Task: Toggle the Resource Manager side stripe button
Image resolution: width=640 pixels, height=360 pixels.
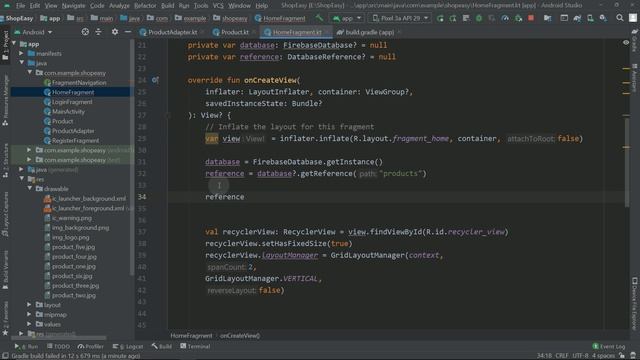Action: click(5, 100)
